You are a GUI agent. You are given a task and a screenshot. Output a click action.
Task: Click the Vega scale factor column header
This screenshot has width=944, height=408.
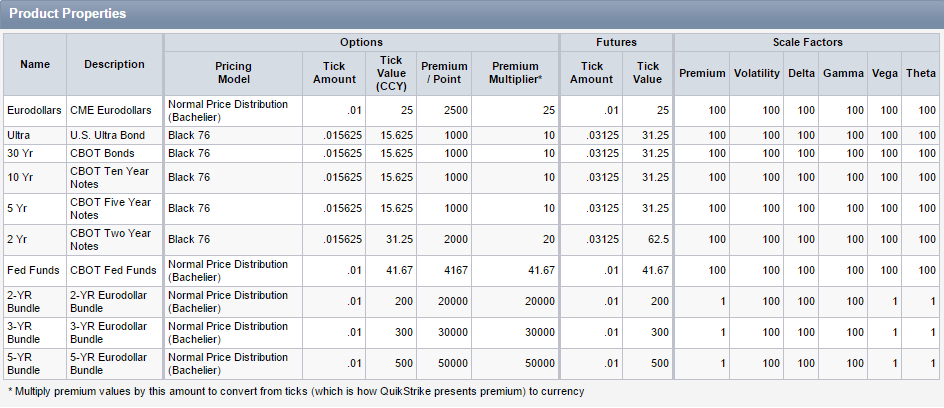tap(884, 73)
